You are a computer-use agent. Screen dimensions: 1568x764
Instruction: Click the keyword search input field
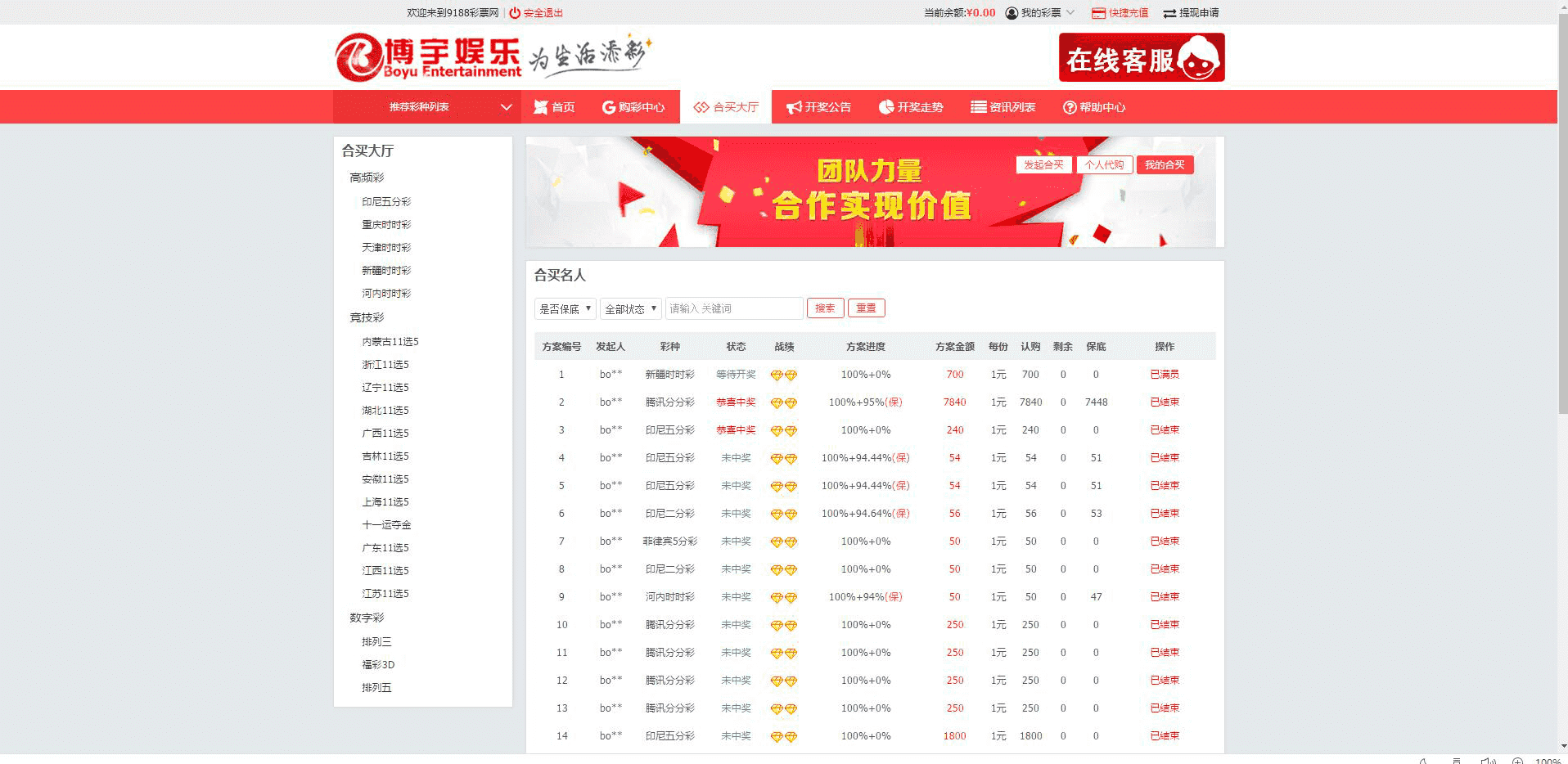pos(734,308)
